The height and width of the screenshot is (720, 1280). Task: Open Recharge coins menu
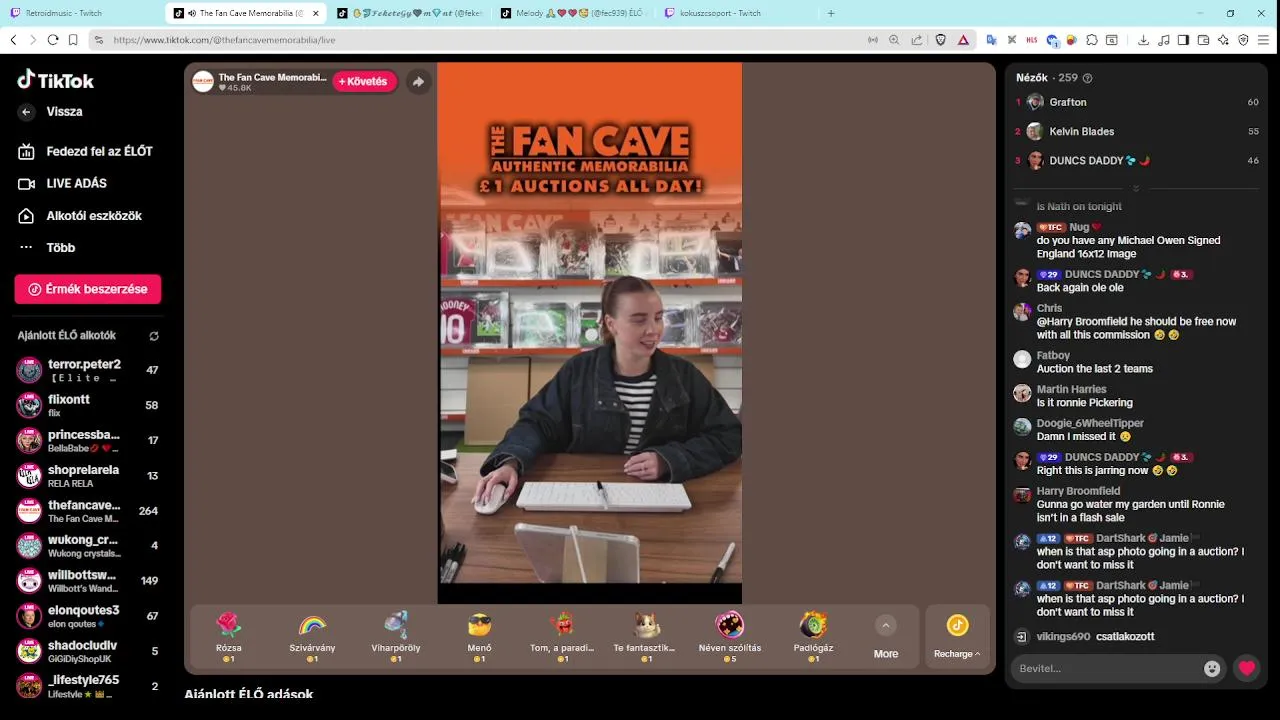[957, 638]
